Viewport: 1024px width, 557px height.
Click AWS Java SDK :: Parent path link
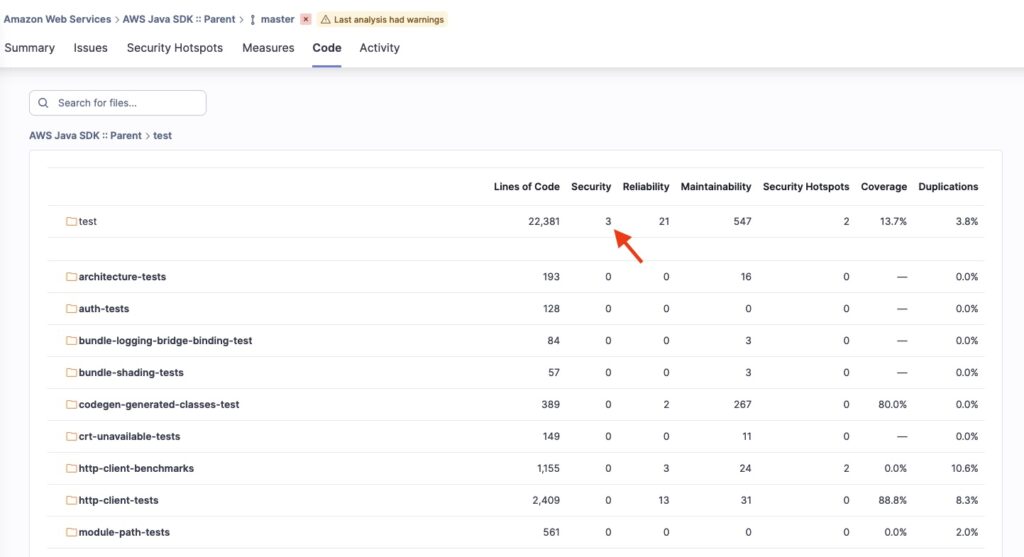[85, 135]
